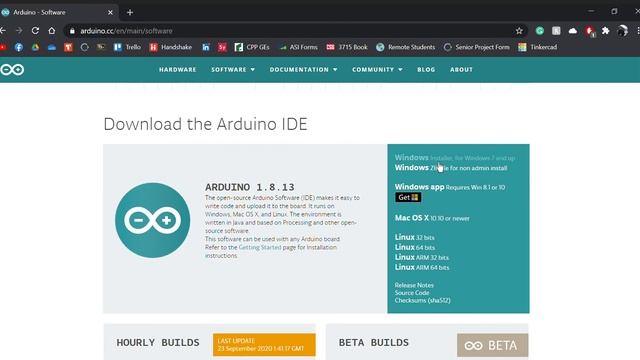The image size is (640, 360).
Task: Open the Handshake bookmark
Action: tap(171, 47)
